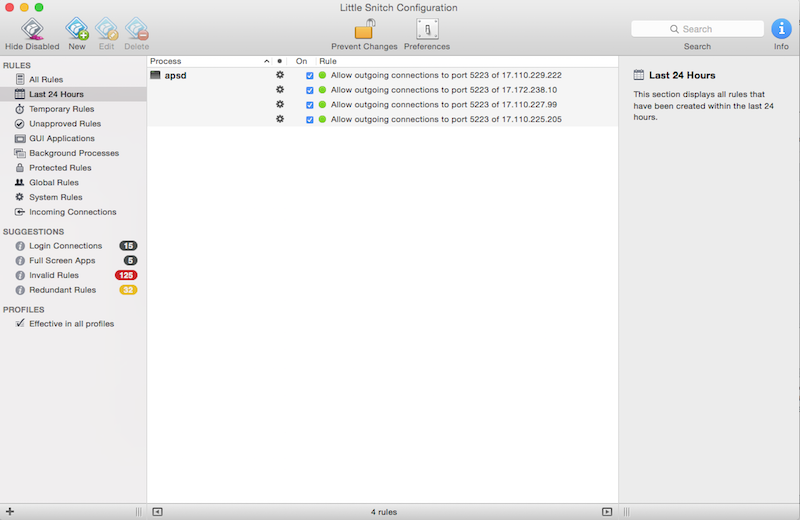Viewport: 800px width, 520px height.
Task: Click the add plus icon at bottom left
Action: 9,511
